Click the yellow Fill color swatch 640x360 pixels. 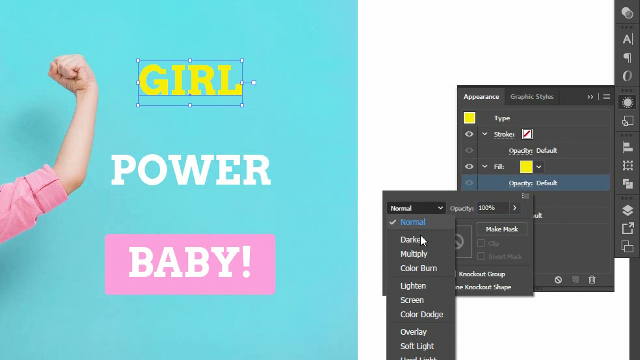(526, 167)
